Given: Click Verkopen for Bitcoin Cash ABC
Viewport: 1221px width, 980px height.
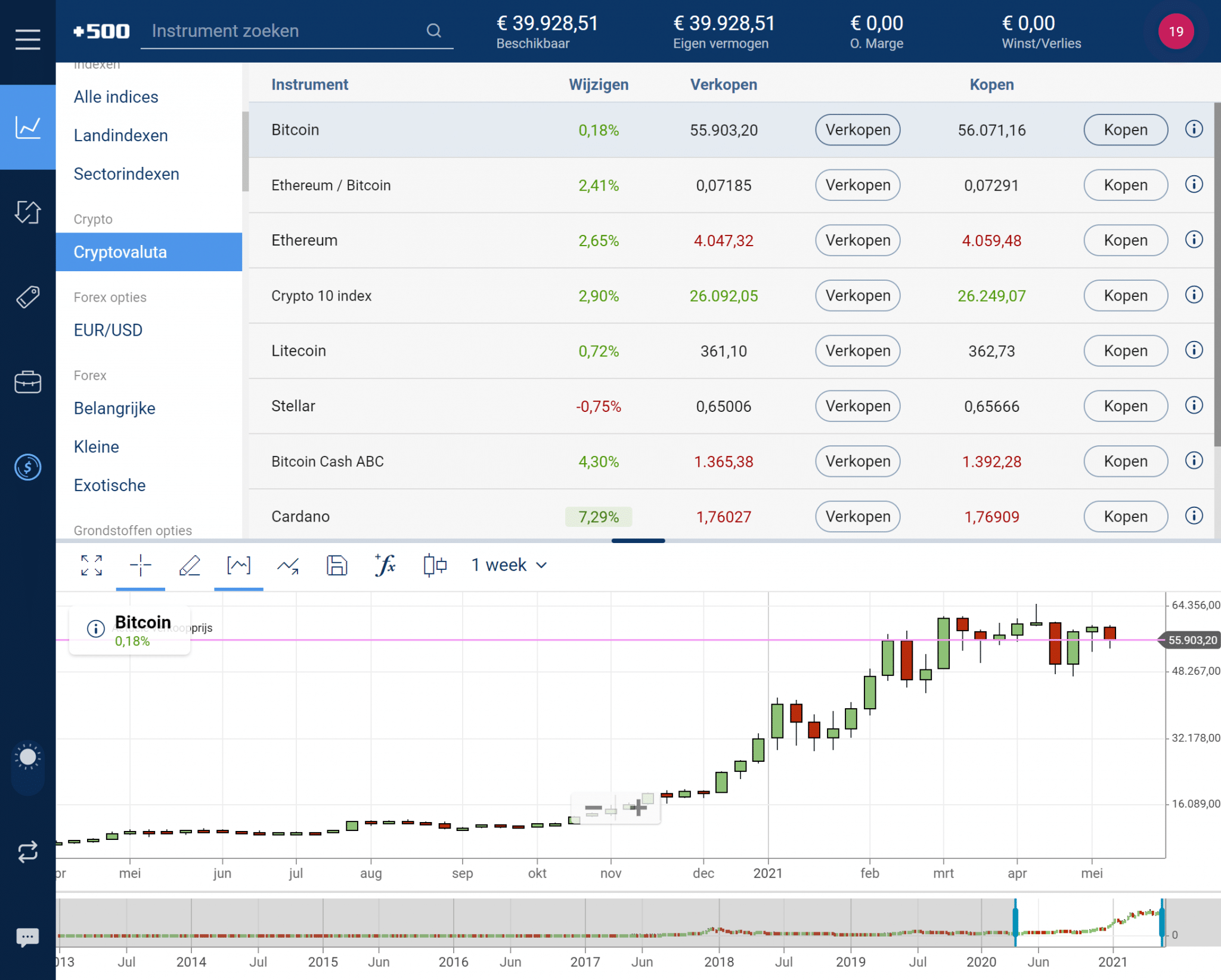Looking at the screenshot, I should point(857,461).
